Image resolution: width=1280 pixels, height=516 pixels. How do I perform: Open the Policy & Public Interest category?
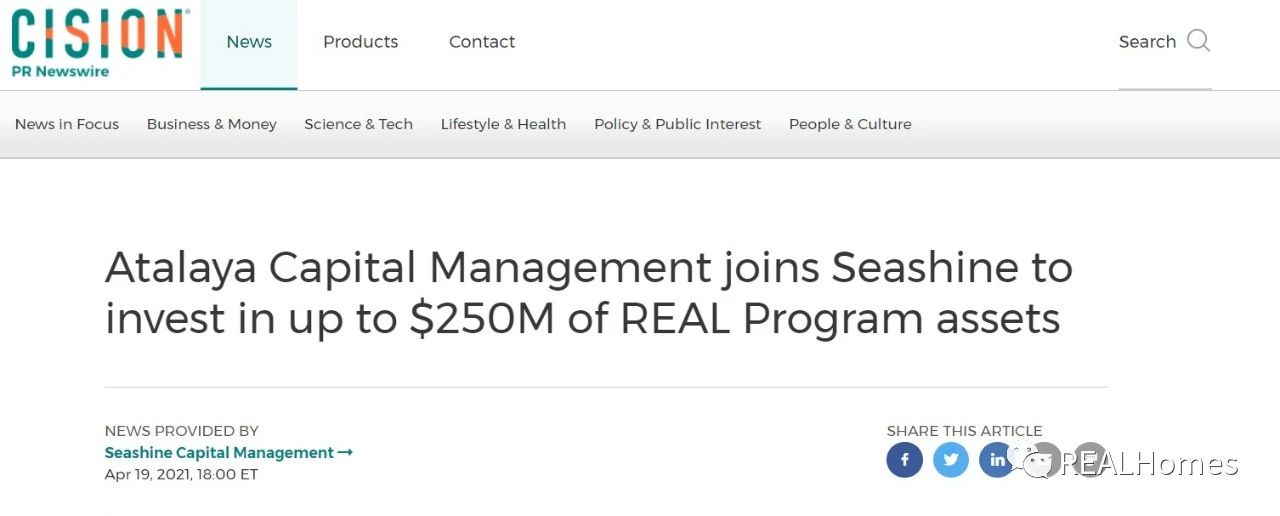point(678,124)
